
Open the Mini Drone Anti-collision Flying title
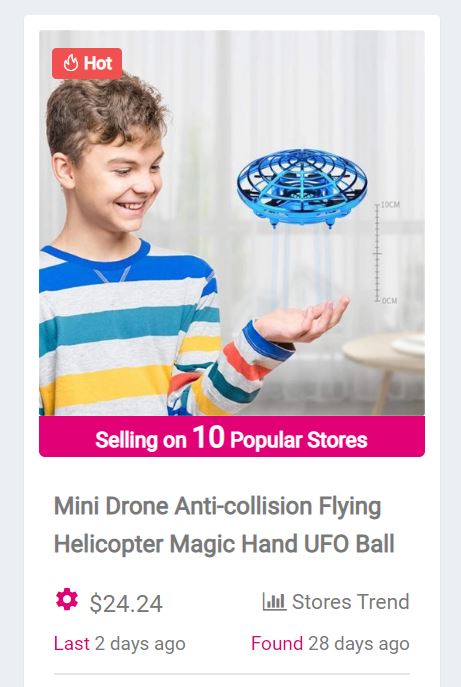[x=217, y=506]
